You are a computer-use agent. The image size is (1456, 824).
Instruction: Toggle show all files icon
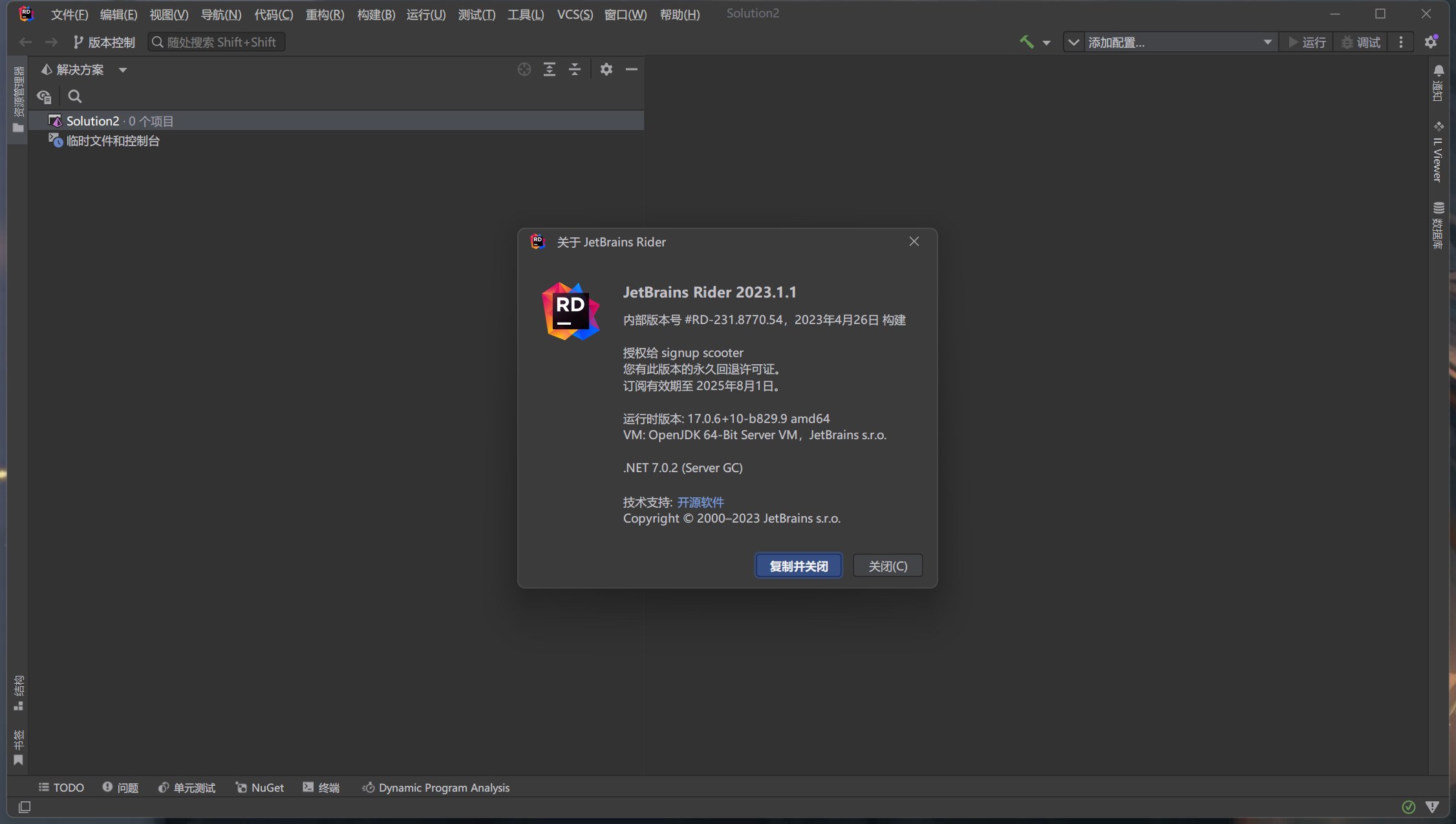click(44, 96)
